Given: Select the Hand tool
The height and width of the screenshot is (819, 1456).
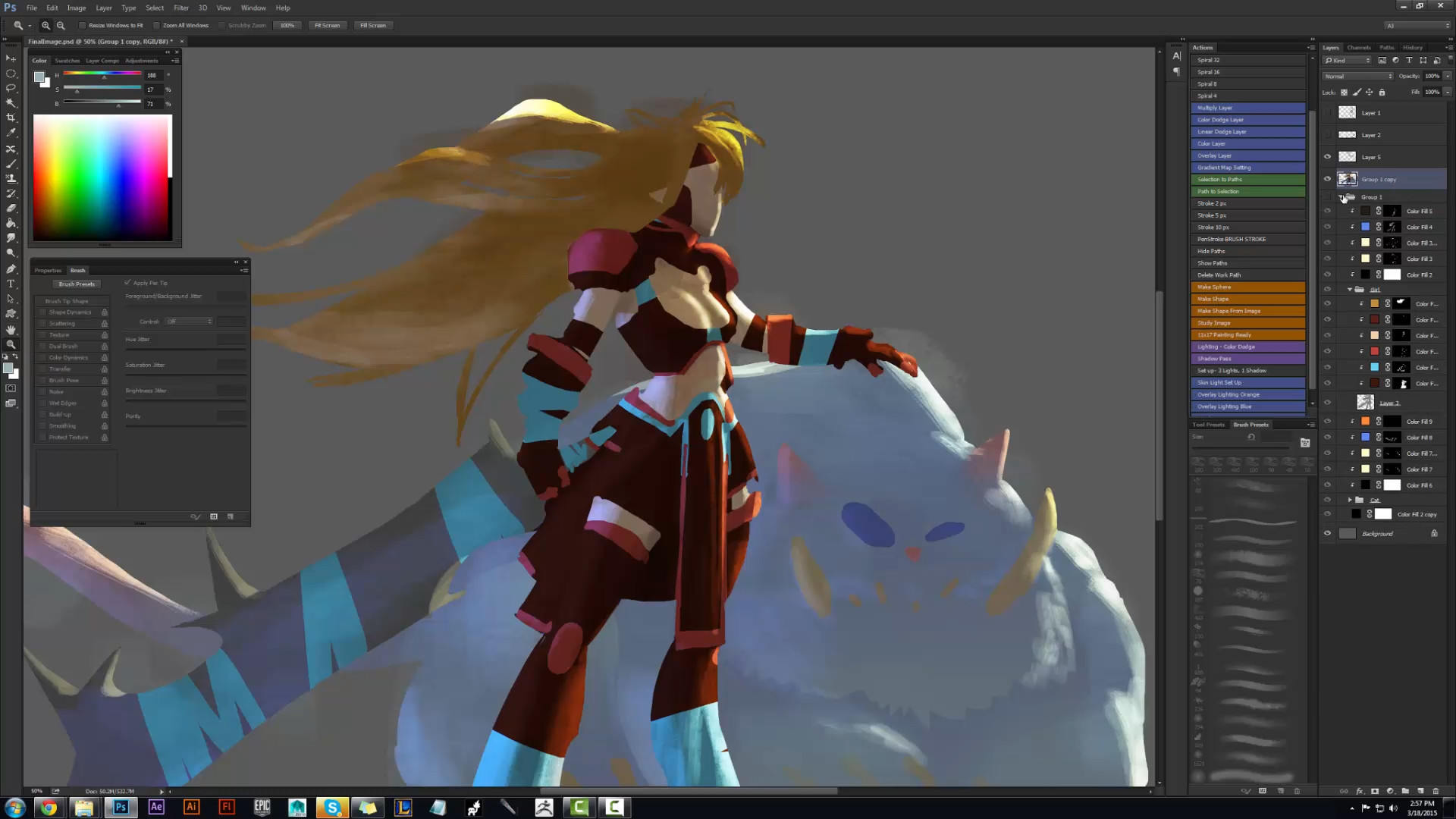Looking at the screenshot, I should click(x=11, y=330).
